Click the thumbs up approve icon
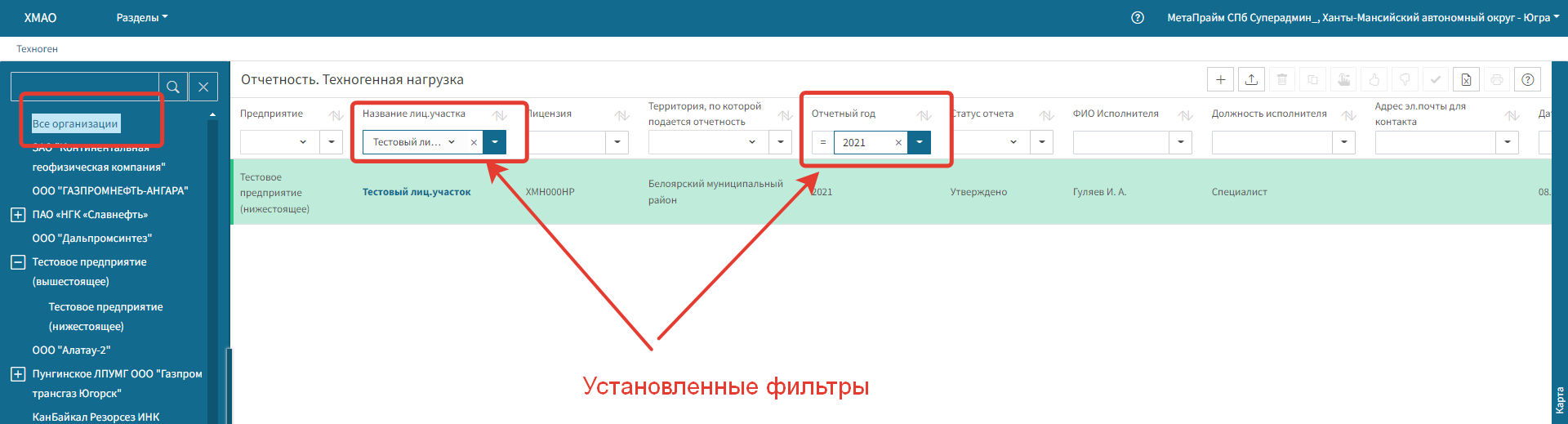The image size is (1568, 424). (1374, 79)
